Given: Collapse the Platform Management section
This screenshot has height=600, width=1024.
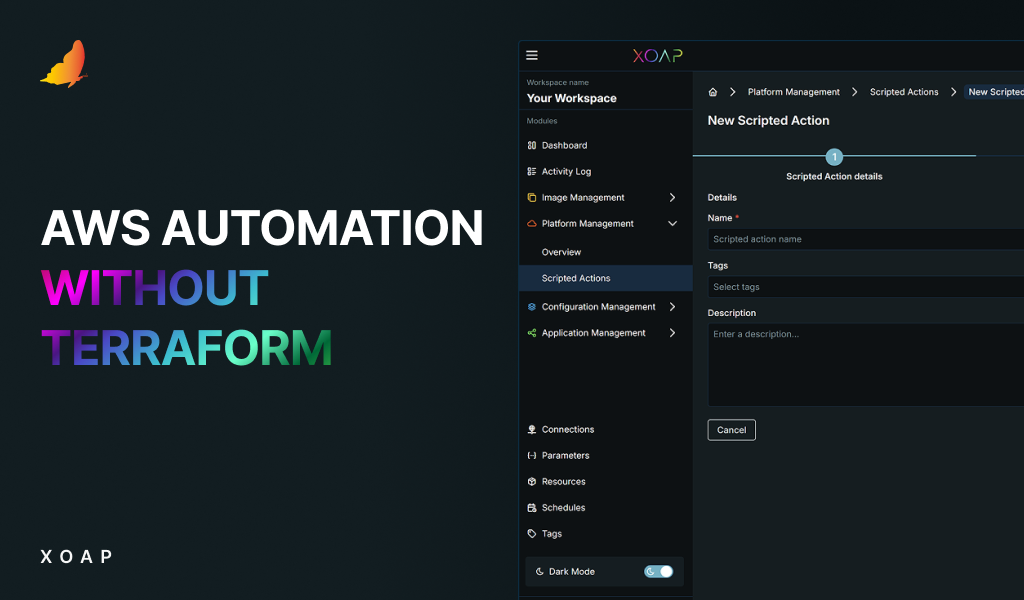Looking at the screenshot, I should [673, 223].
